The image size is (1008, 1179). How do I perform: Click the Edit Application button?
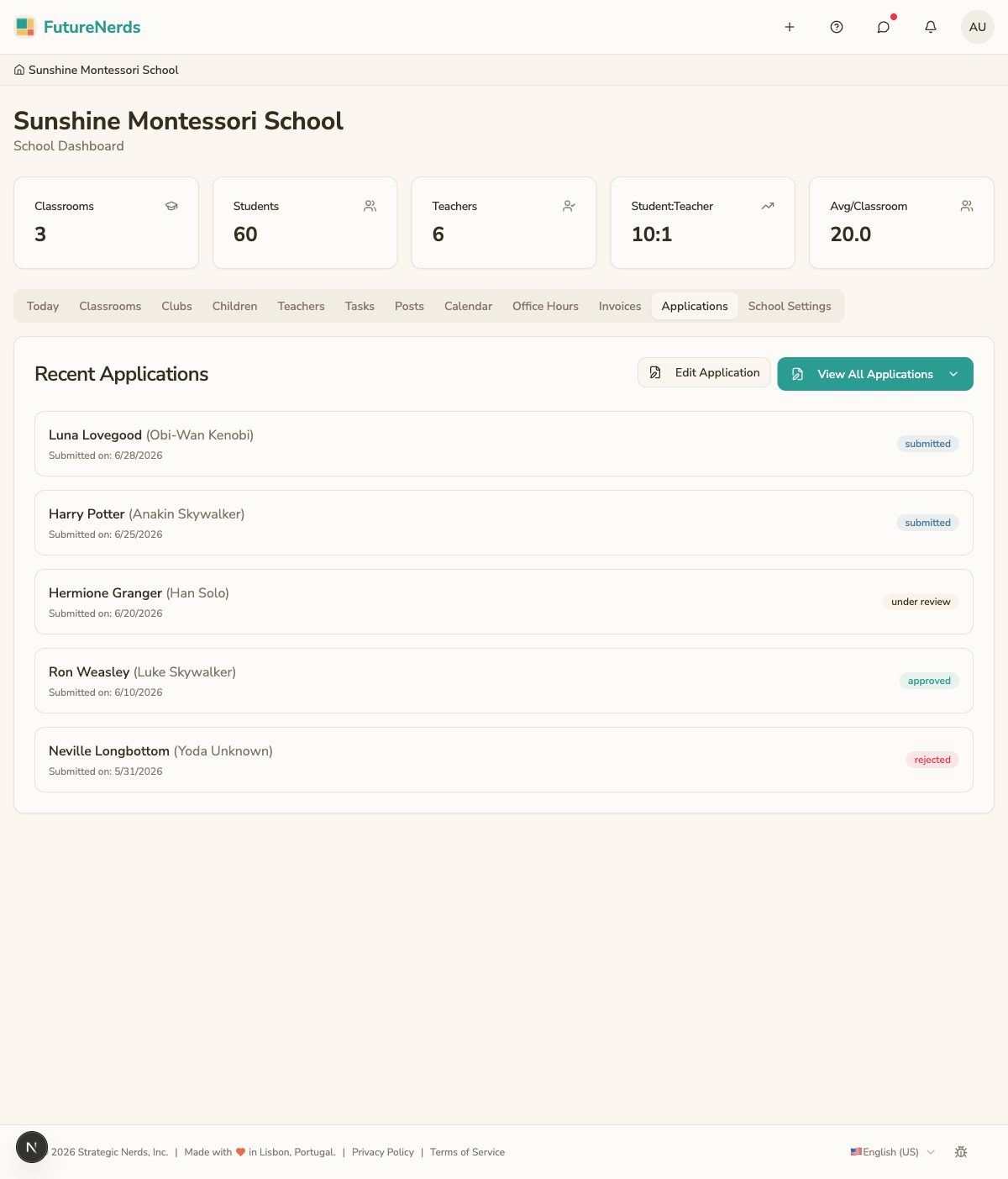tap(704, 372)
